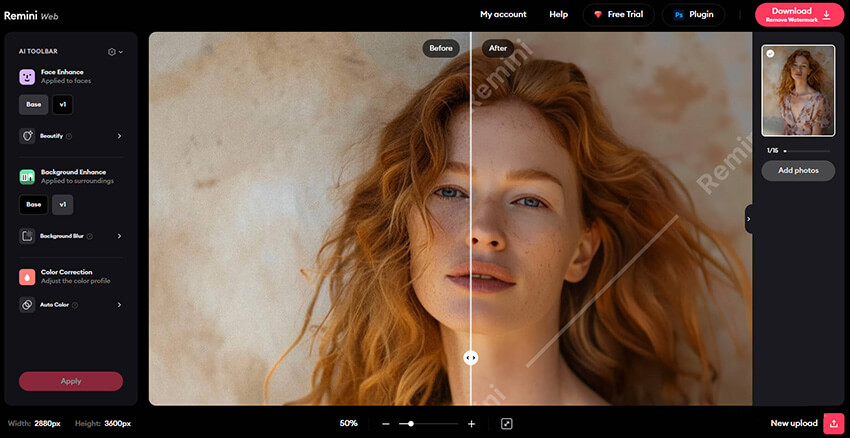
Task: Open My account menu
Action: point(502,15)
